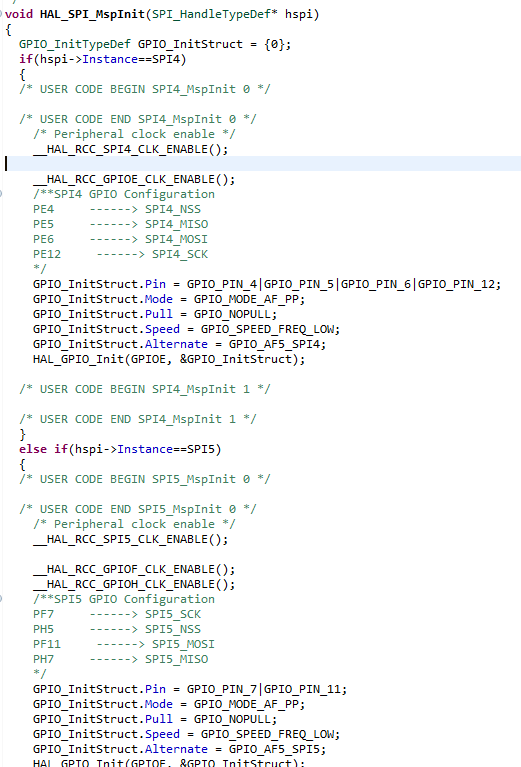Click the /**SPI5 GPIO Configuration comment
This screenshot has width=521, height=767.
[124, 599]
